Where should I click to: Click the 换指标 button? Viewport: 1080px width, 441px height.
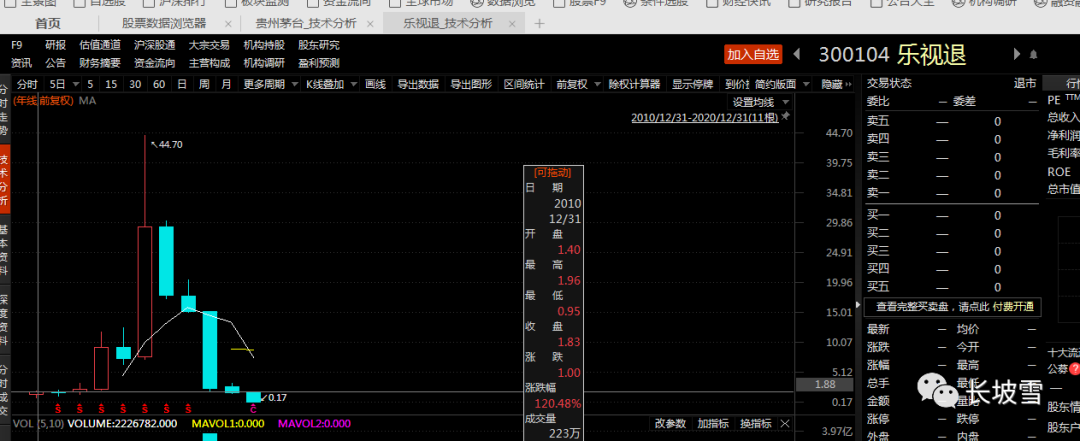756,423
